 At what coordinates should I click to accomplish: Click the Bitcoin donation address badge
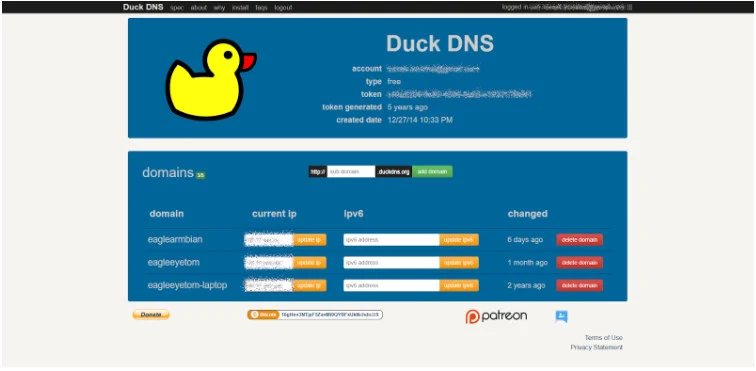315,315
